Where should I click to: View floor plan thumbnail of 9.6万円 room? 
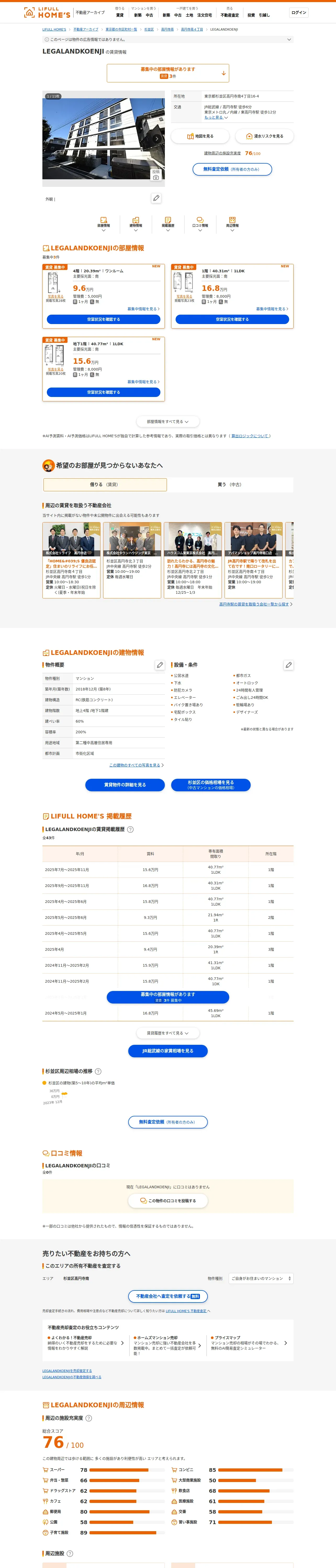[54, 283]
